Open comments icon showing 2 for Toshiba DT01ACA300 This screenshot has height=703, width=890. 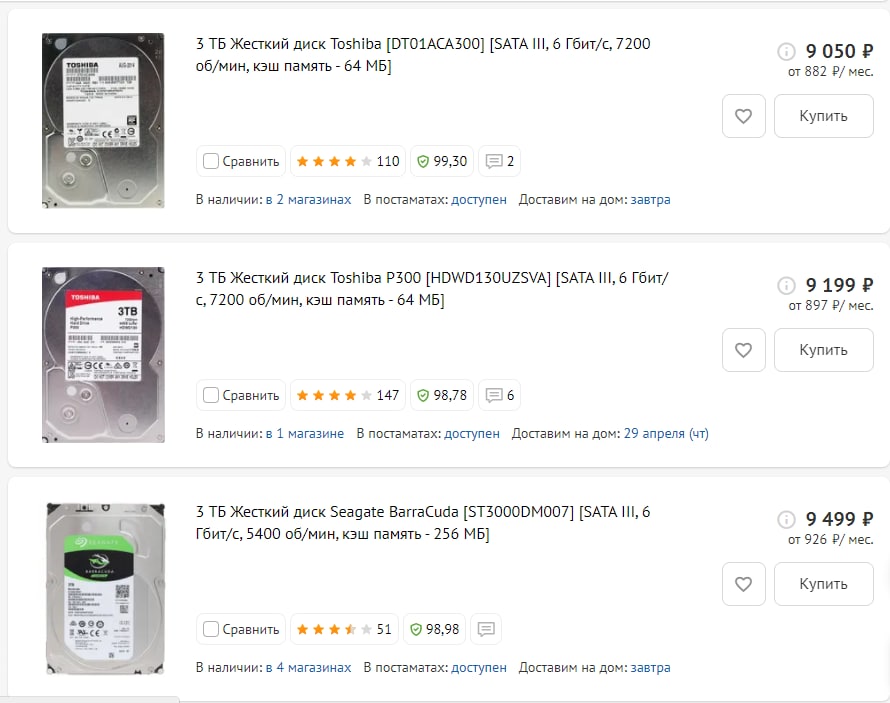click(x=499, y=161)
